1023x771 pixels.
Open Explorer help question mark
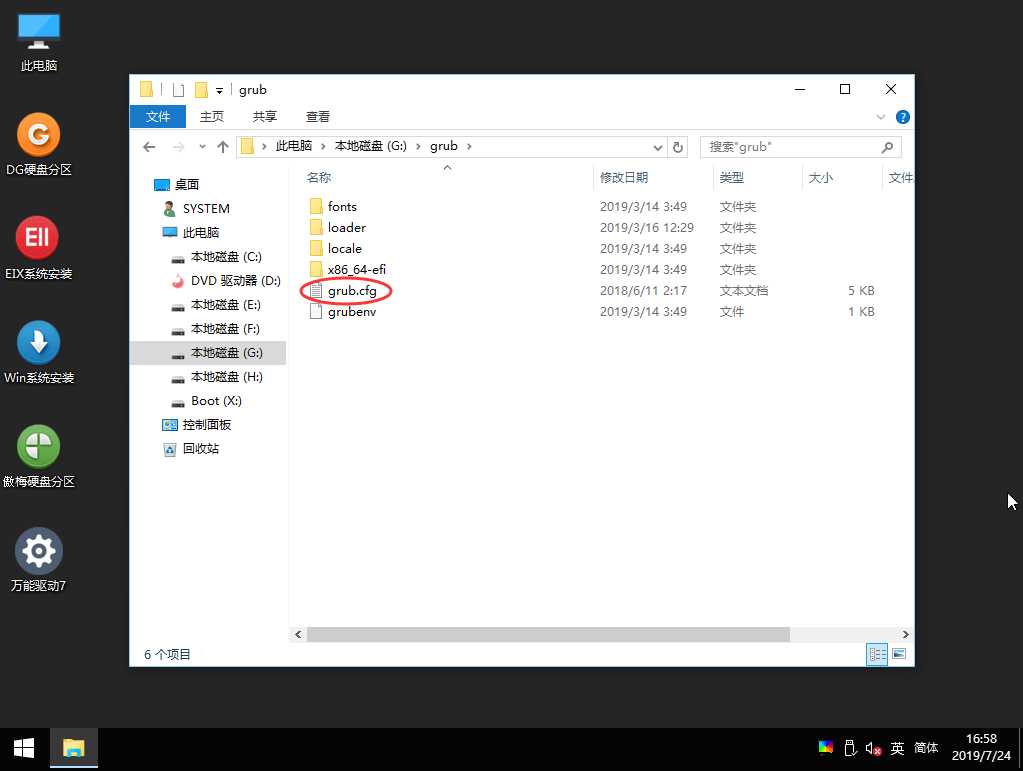coord(903,117)
